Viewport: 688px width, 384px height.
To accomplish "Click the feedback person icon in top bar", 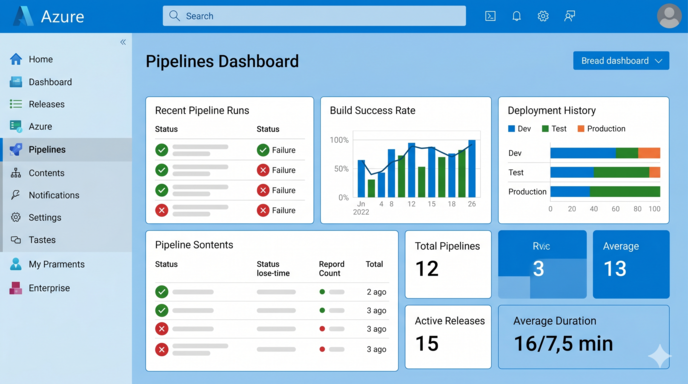I will pyautogui.click(x=570, y=16).
